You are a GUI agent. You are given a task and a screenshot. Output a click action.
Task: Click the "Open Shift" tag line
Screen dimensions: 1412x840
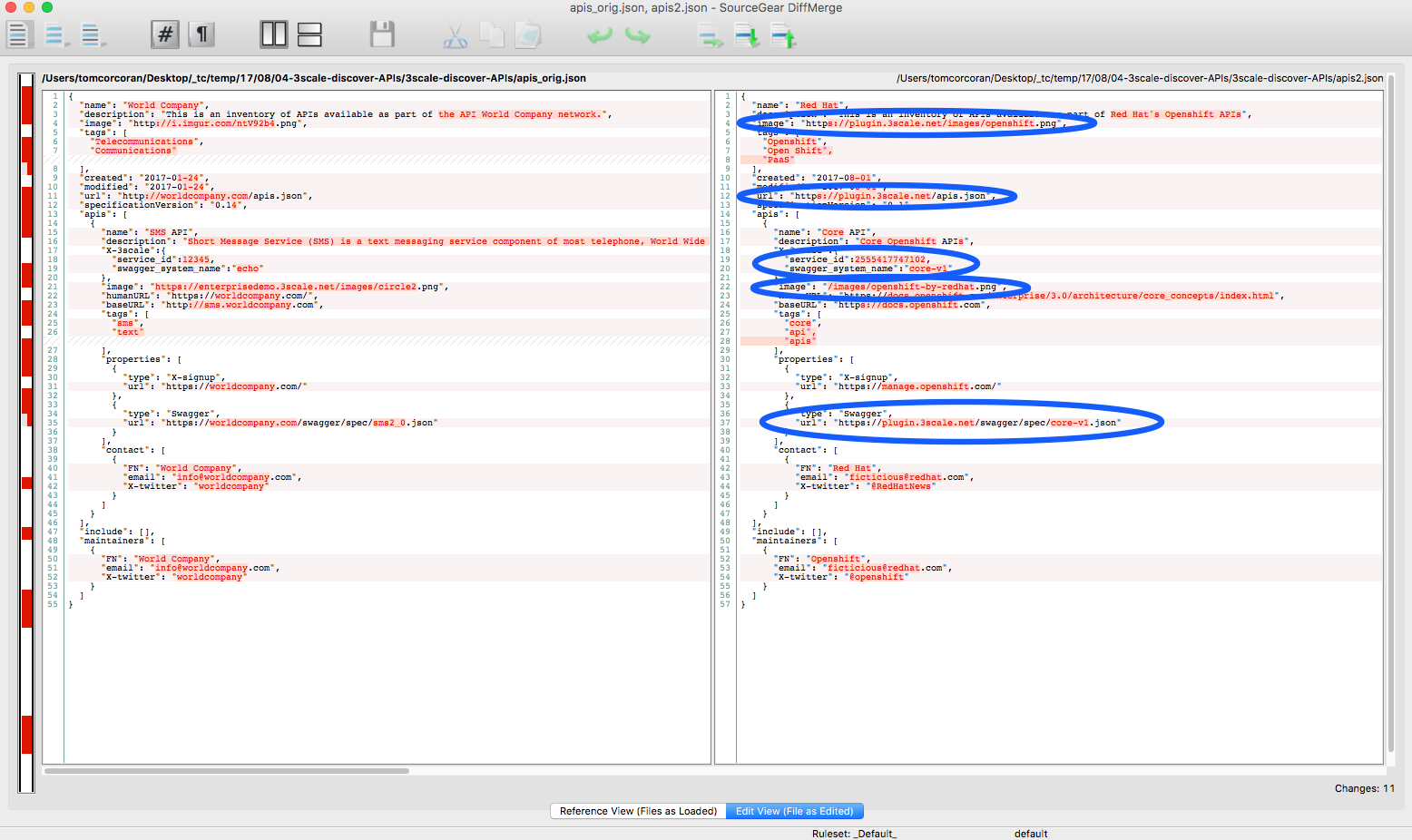pos(798,151)
